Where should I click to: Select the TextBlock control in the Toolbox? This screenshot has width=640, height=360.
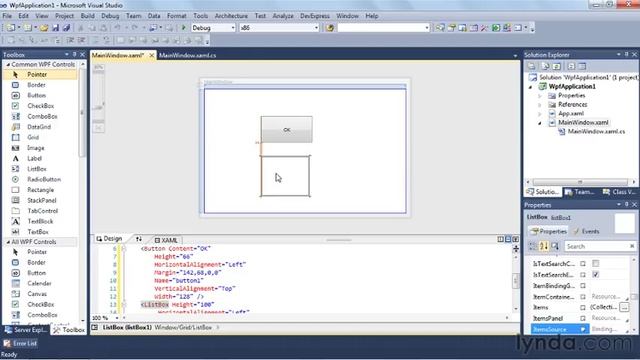tap(40, 221)
